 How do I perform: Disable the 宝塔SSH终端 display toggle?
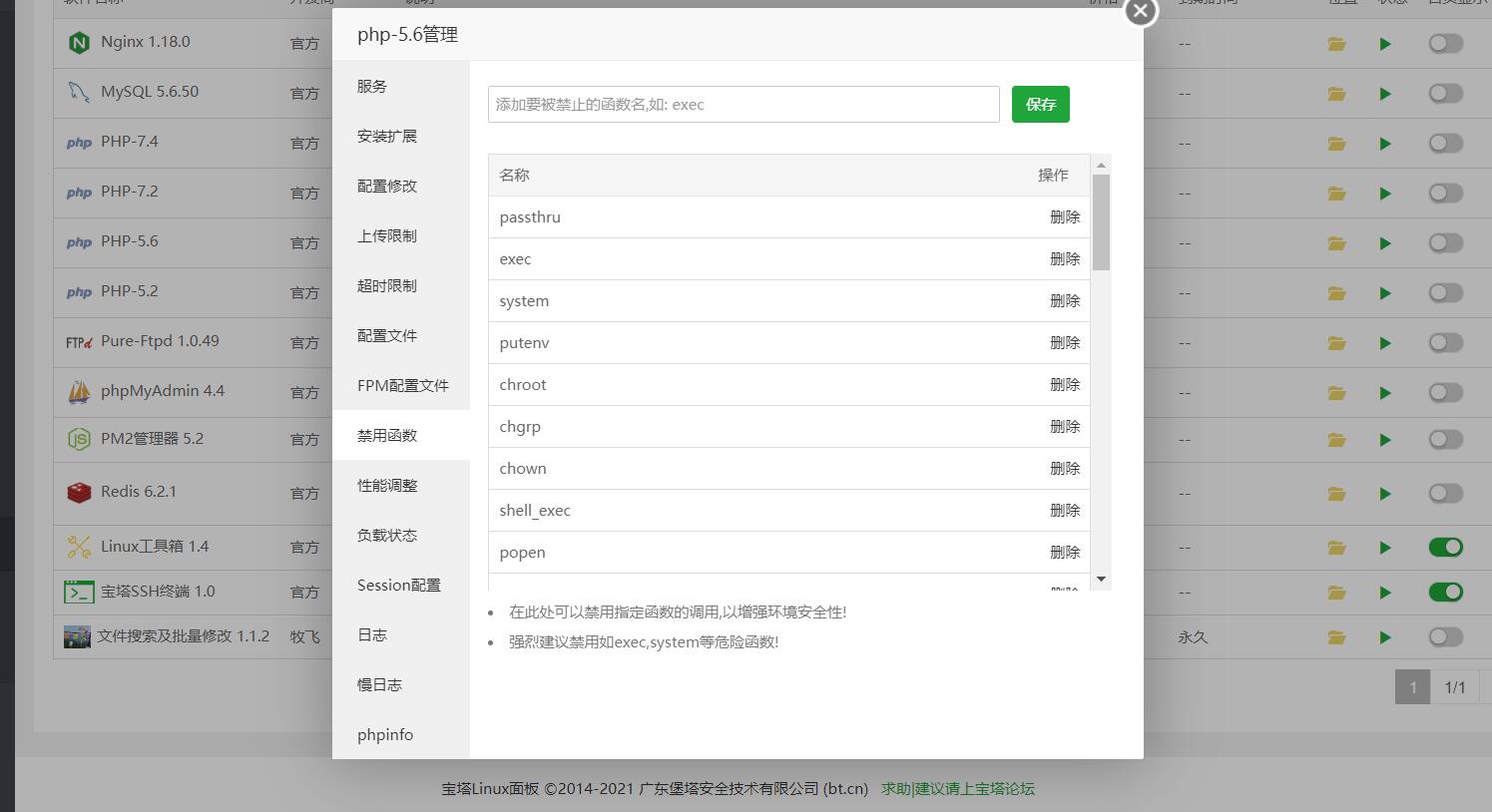tap(1444, 592)
